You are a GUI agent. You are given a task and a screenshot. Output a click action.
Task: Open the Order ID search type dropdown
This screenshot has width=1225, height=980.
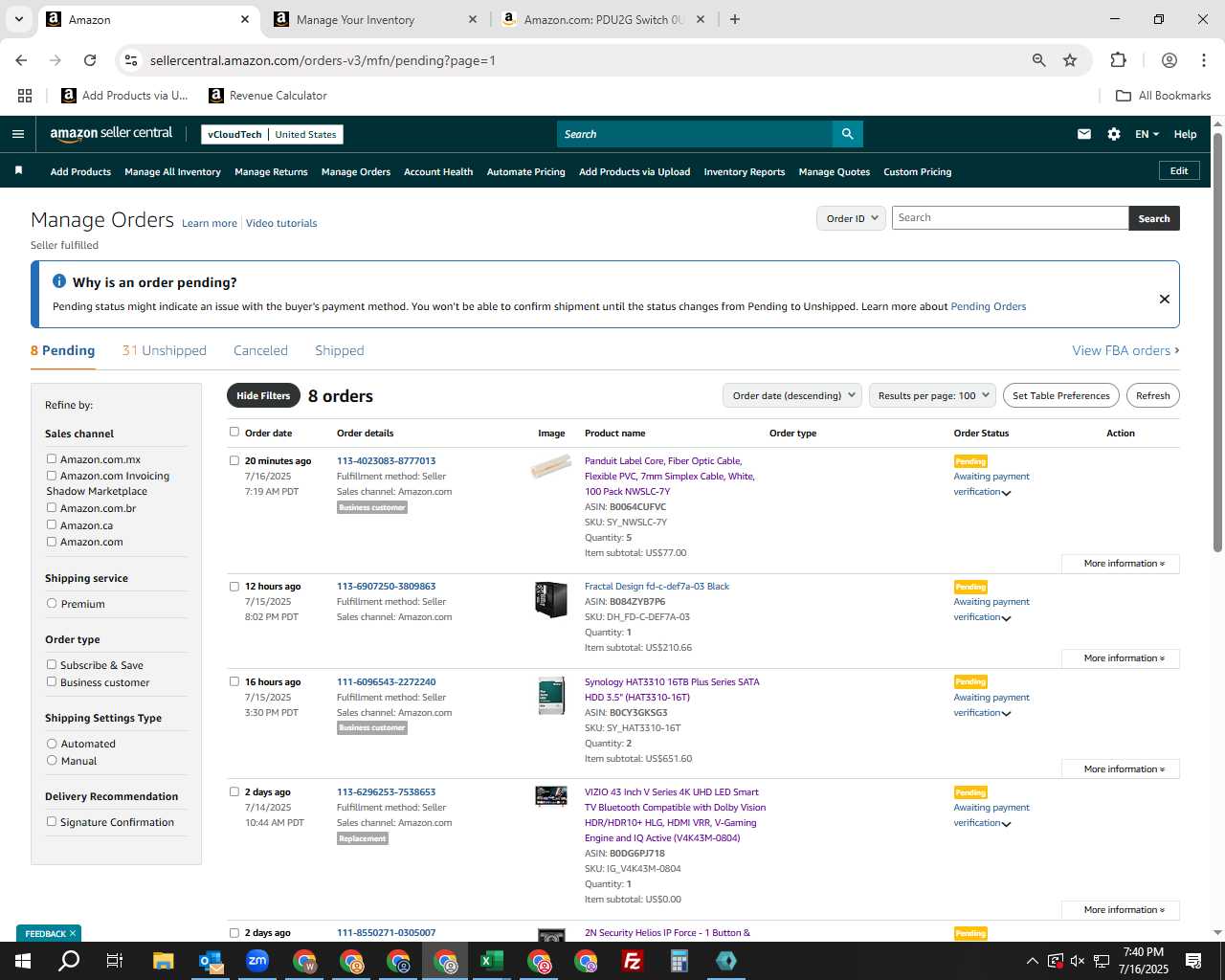(x=851, y=218)
